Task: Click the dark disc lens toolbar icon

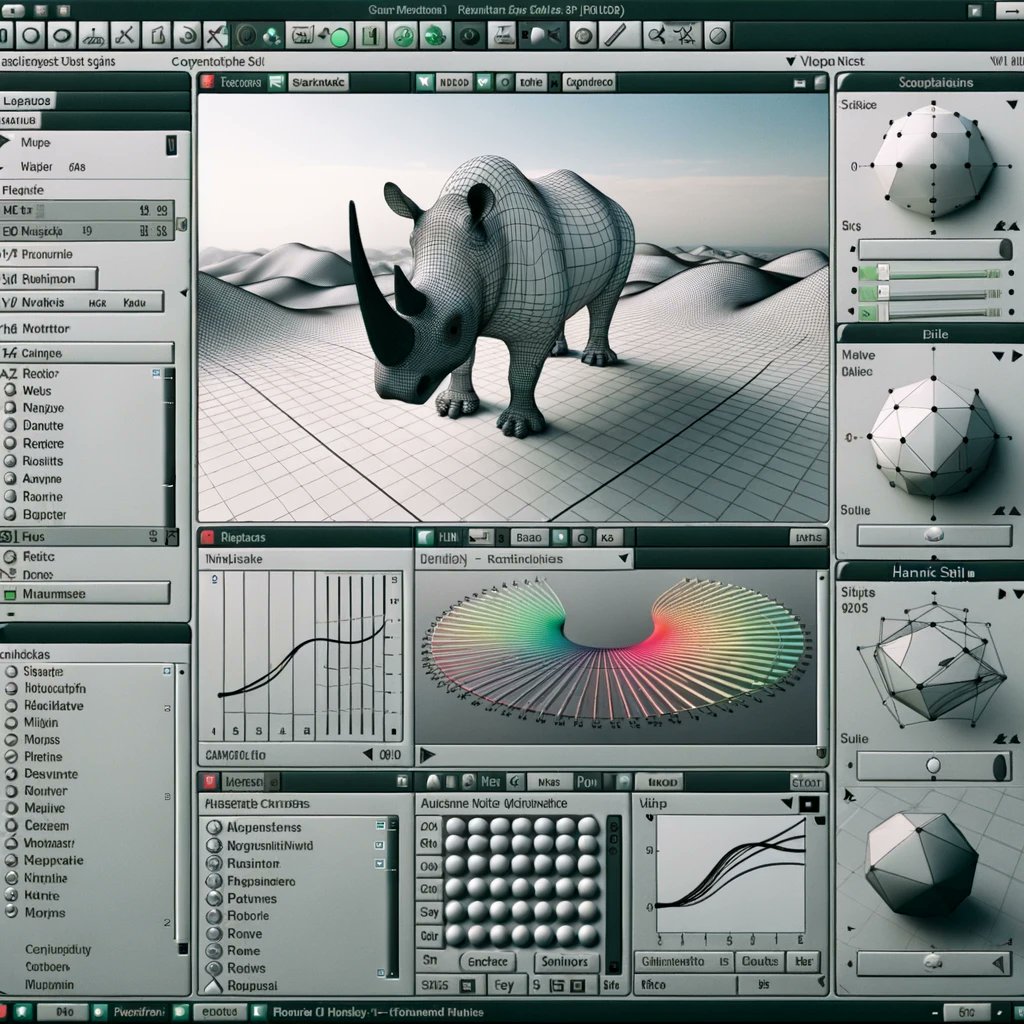Action: [x=470, y=36]
